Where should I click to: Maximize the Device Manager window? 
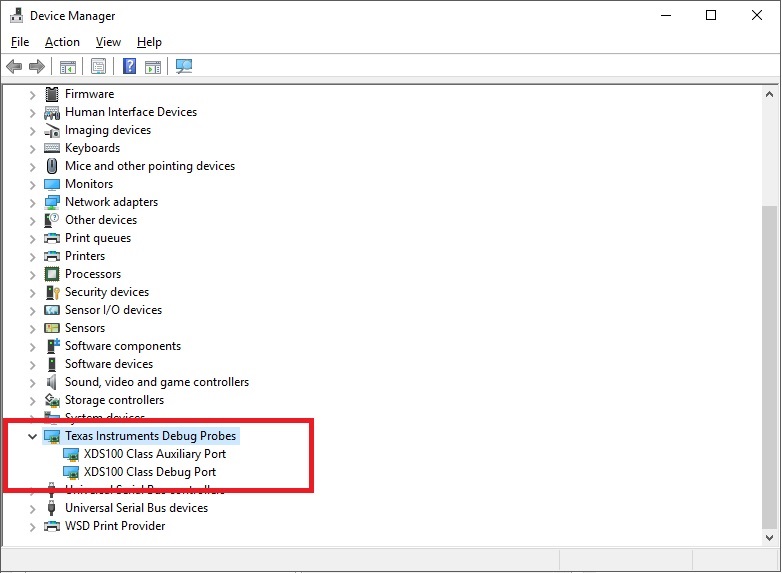pyautogui.click(x=711, y=15)
